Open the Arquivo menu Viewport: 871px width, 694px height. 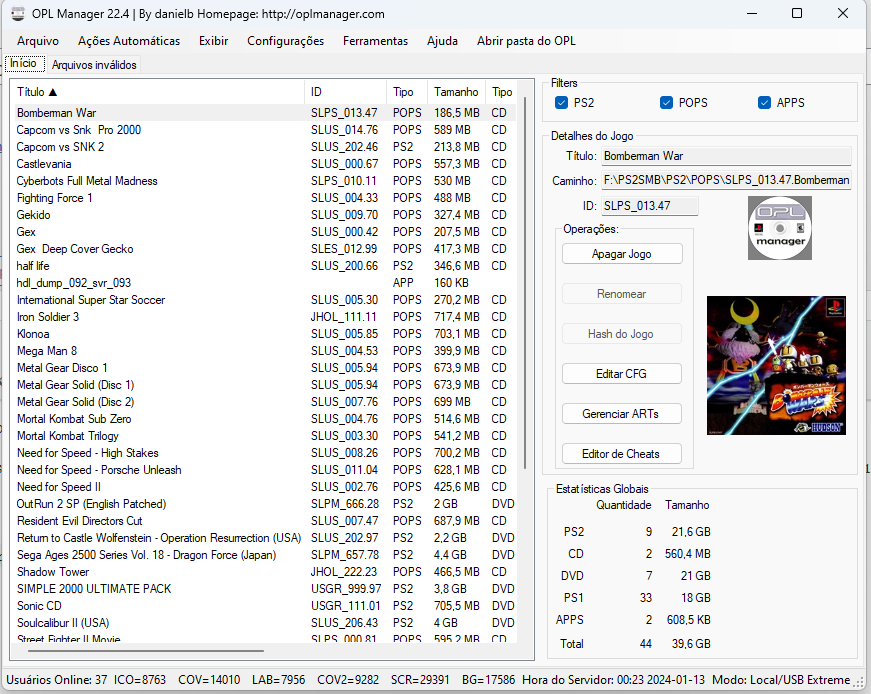tap(38, 41)
